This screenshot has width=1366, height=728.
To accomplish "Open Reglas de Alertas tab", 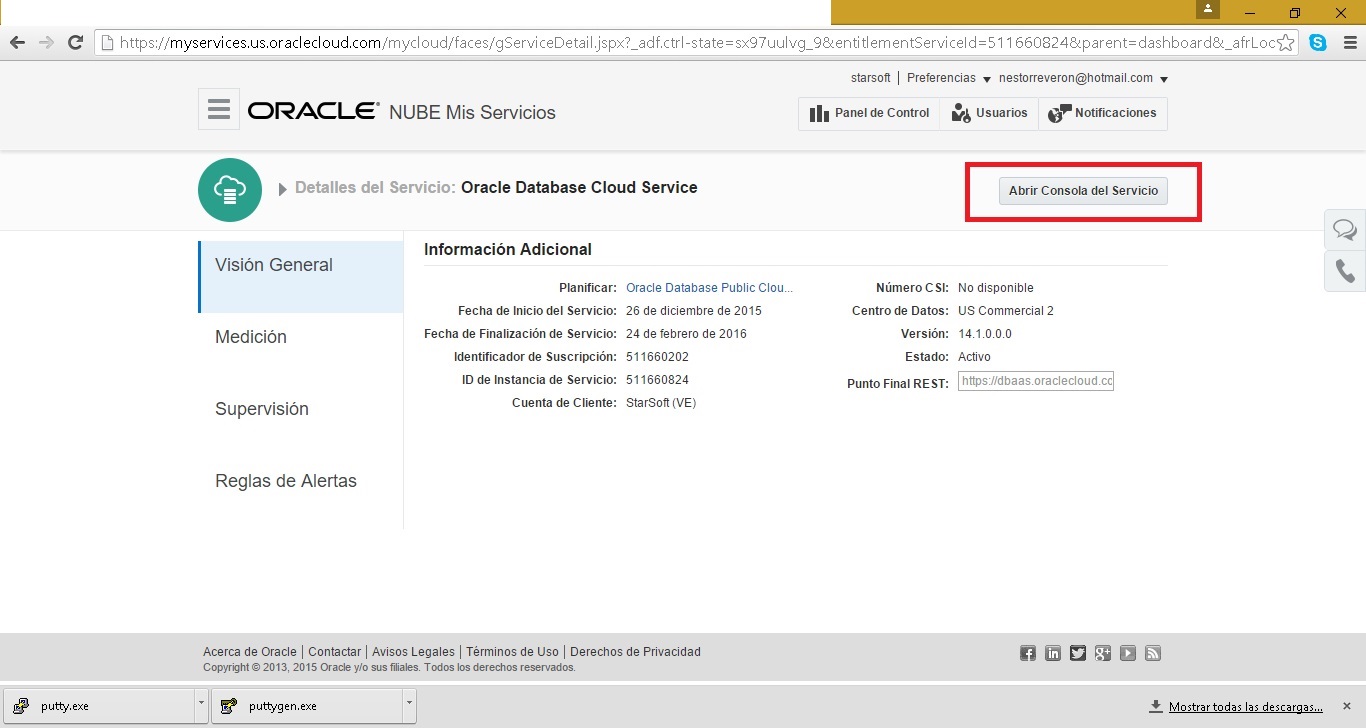I will 286,481.
